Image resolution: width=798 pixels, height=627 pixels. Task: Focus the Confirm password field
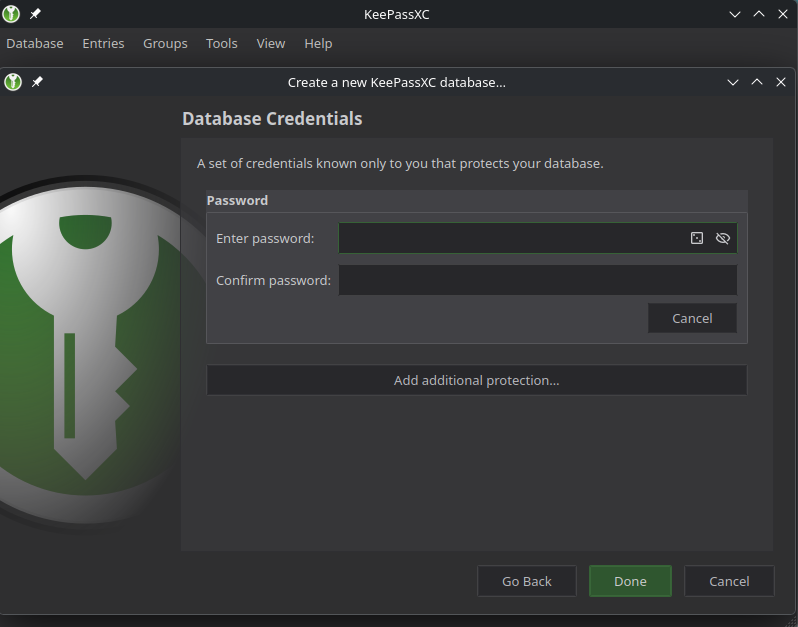(537, 280)
